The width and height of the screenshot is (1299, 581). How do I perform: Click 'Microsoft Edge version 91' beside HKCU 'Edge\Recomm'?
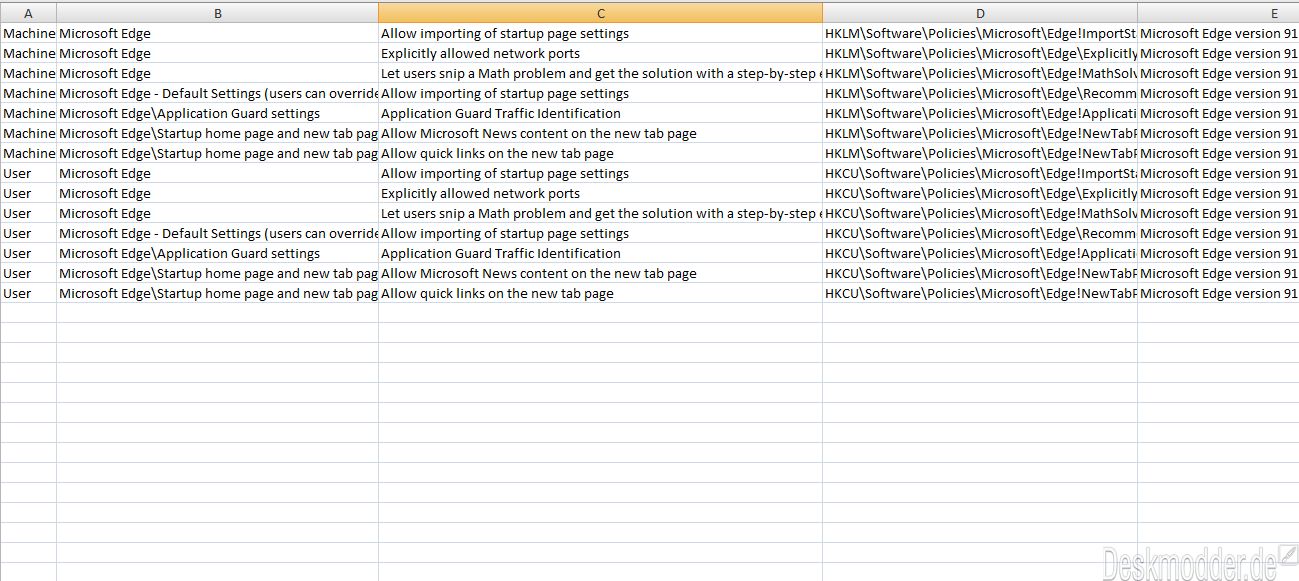click(1218, 233)
